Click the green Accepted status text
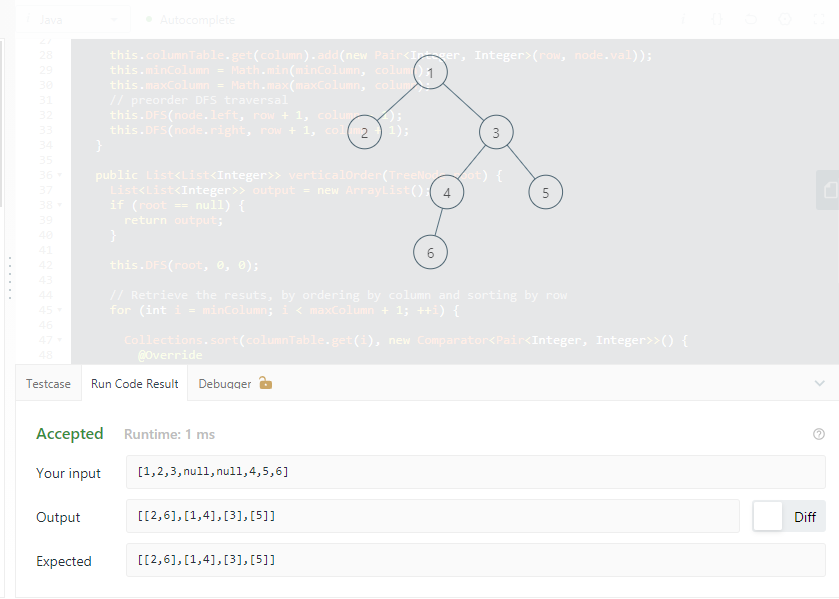The width and height of the screenshot is (839, 599). [70, 434]
